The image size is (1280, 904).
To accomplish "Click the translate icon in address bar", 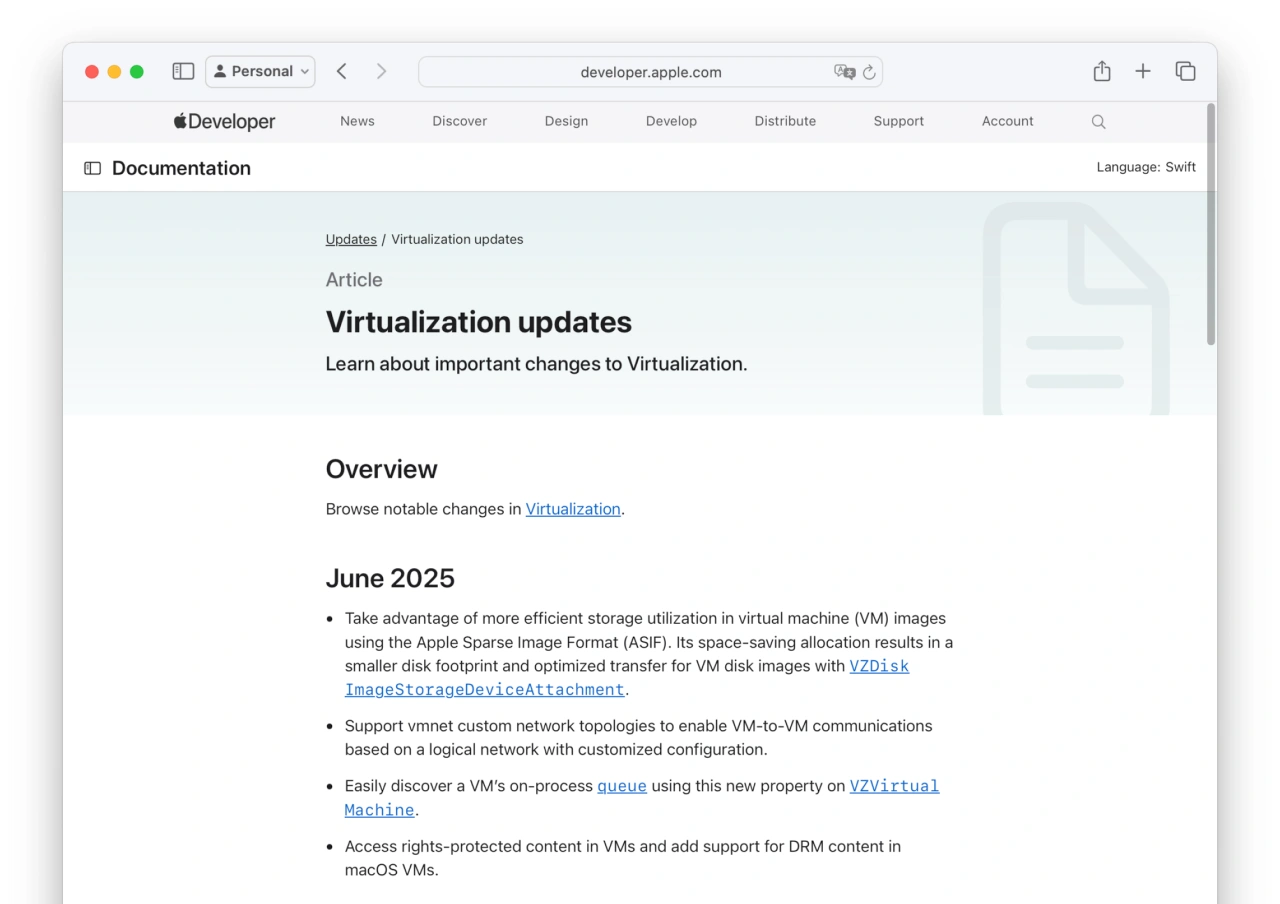I will tap(844, 72).
